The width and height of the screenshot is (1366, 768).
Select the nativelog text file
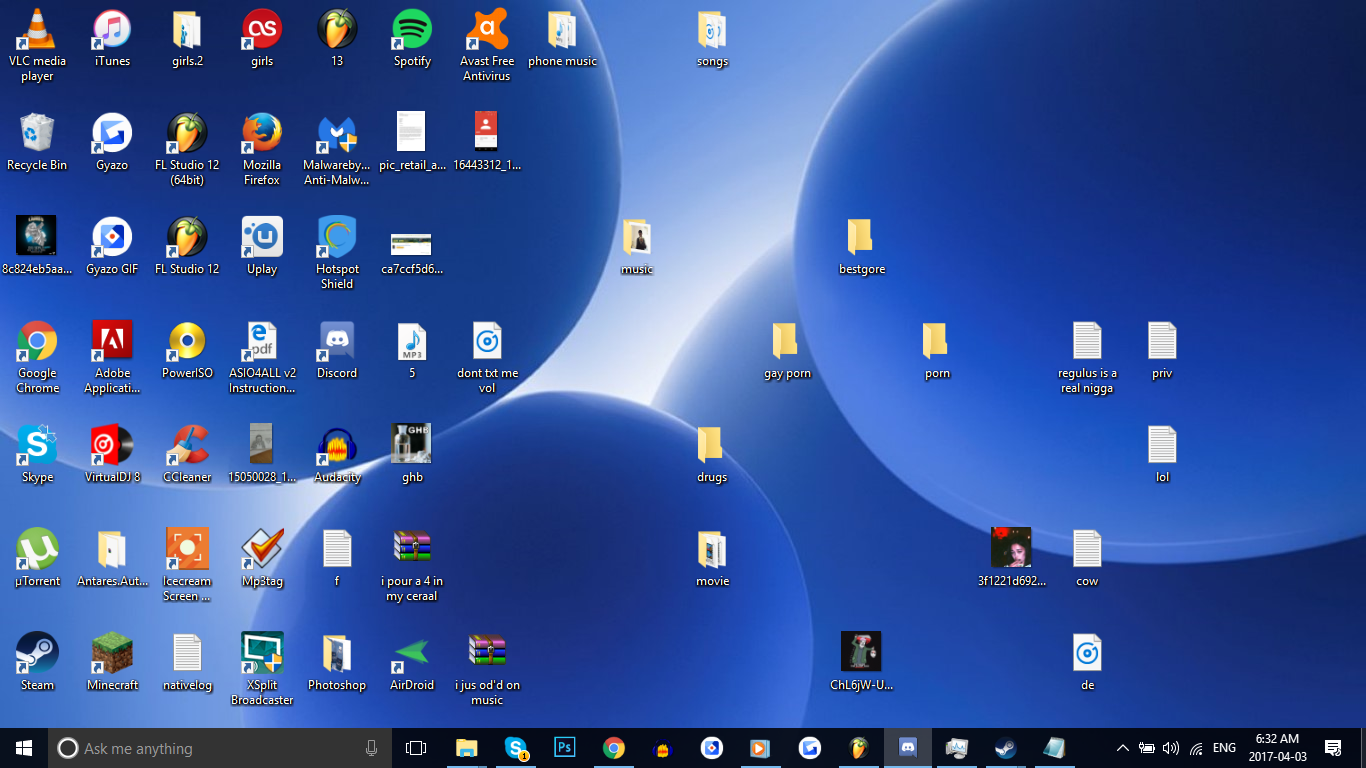[x=187, y=662]
